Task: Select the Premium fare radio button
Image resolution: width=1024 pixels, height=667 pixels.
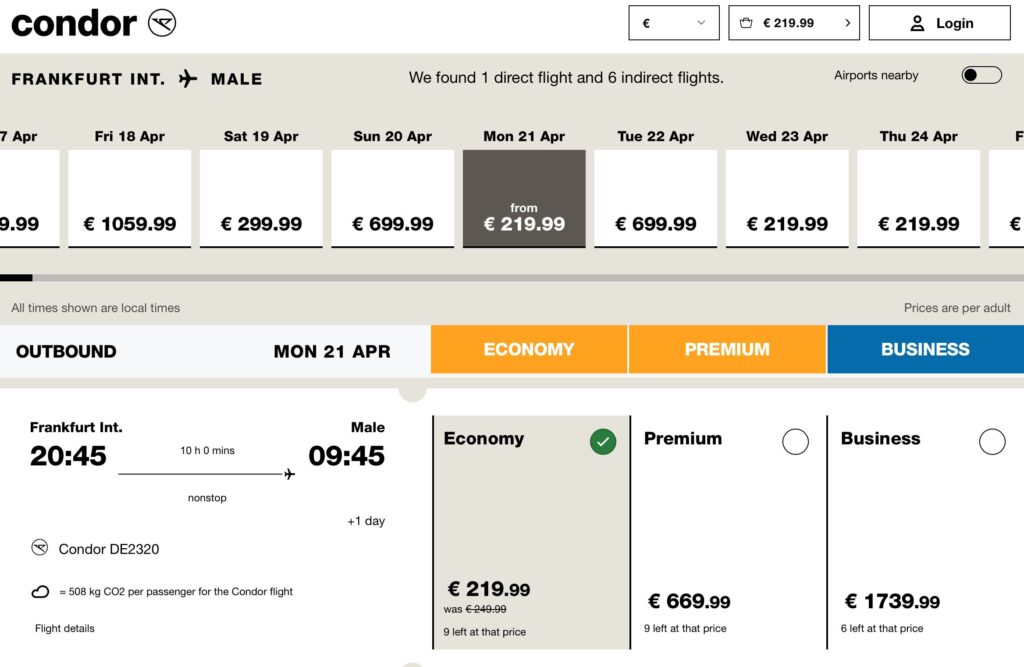Action: (x=795, y=442)
